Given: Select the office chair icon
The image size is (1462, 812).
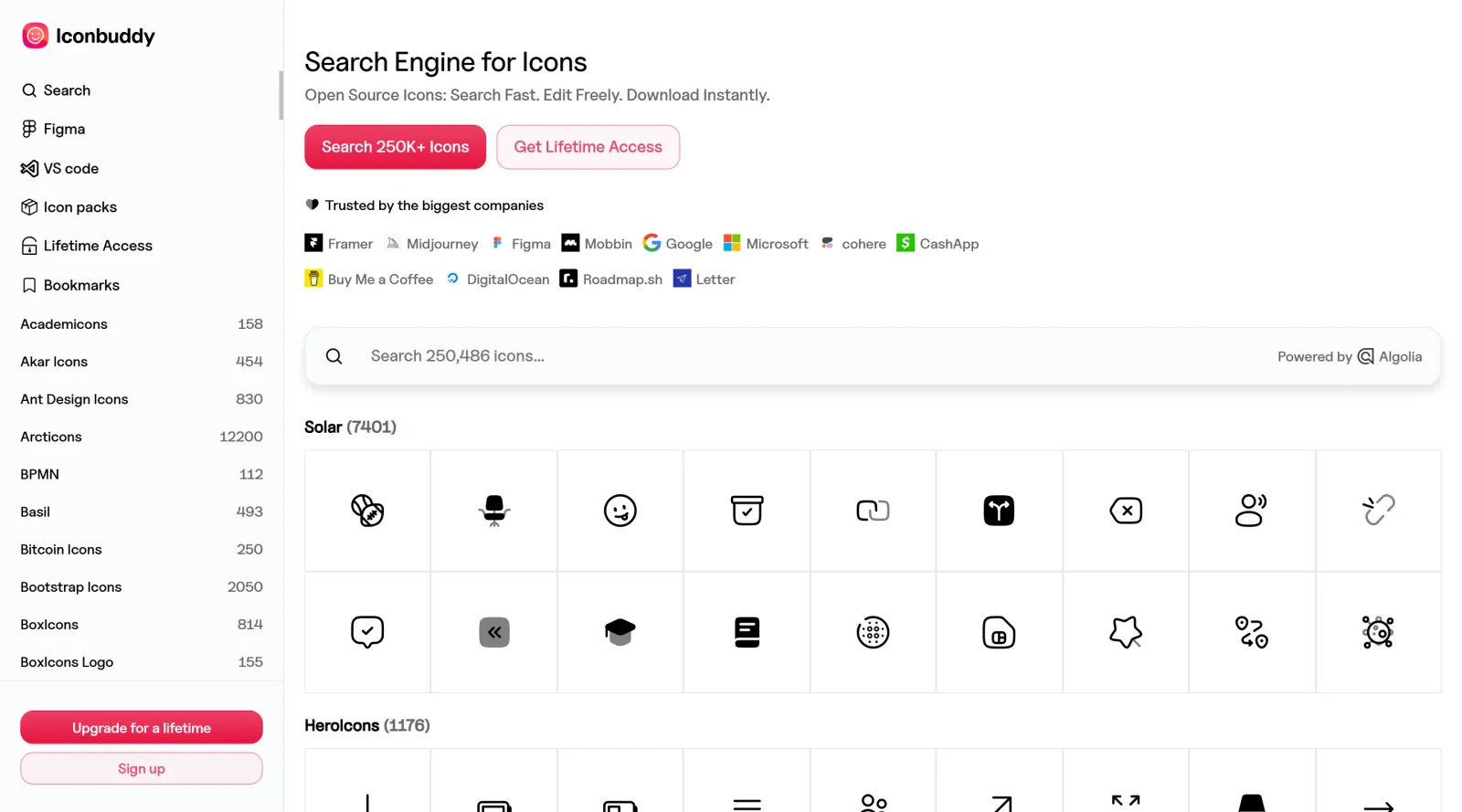Looking at the screenshot, I should coord(494,511).
